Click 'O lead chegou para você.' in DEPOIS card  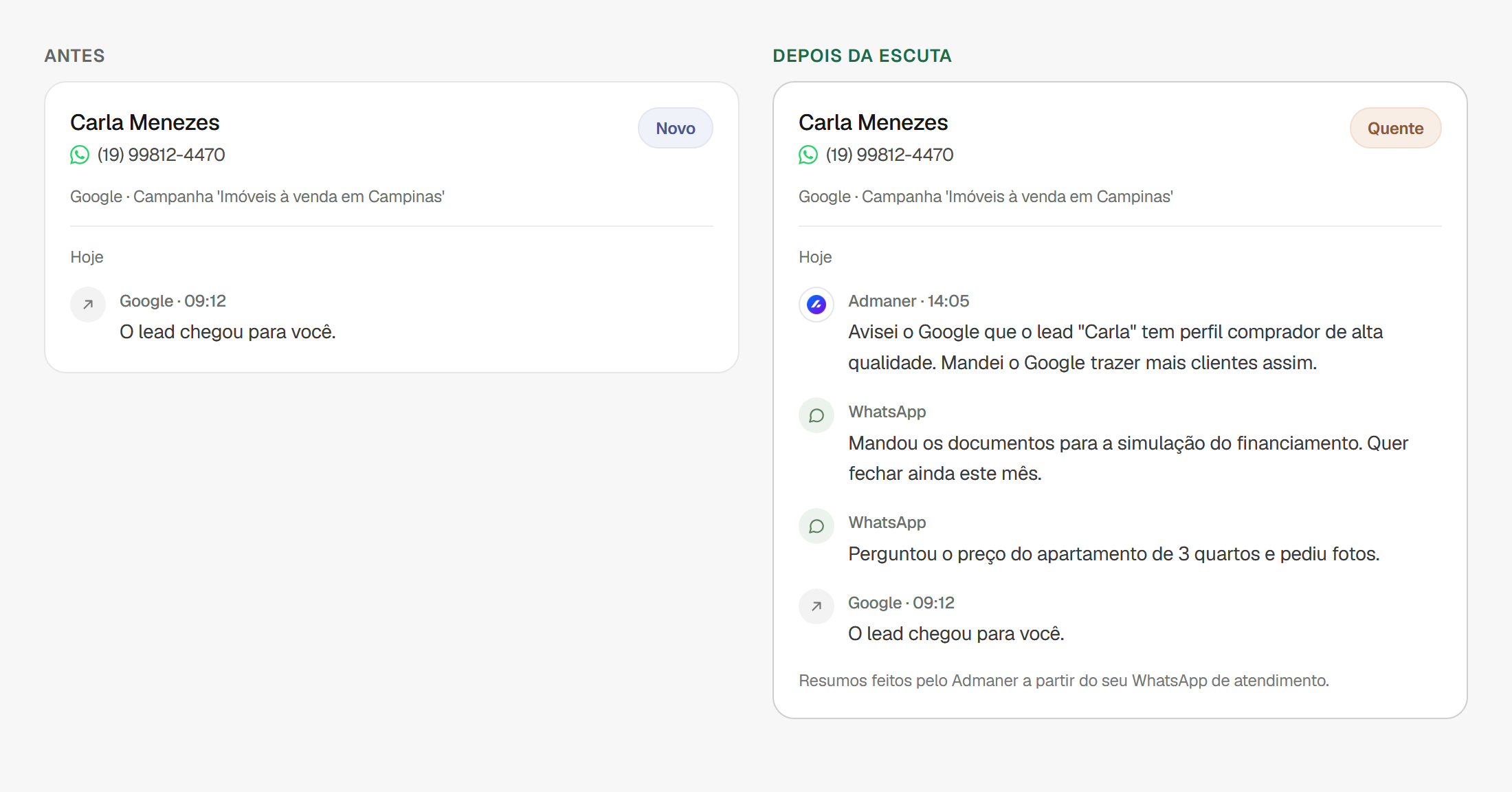pos(956,634)
